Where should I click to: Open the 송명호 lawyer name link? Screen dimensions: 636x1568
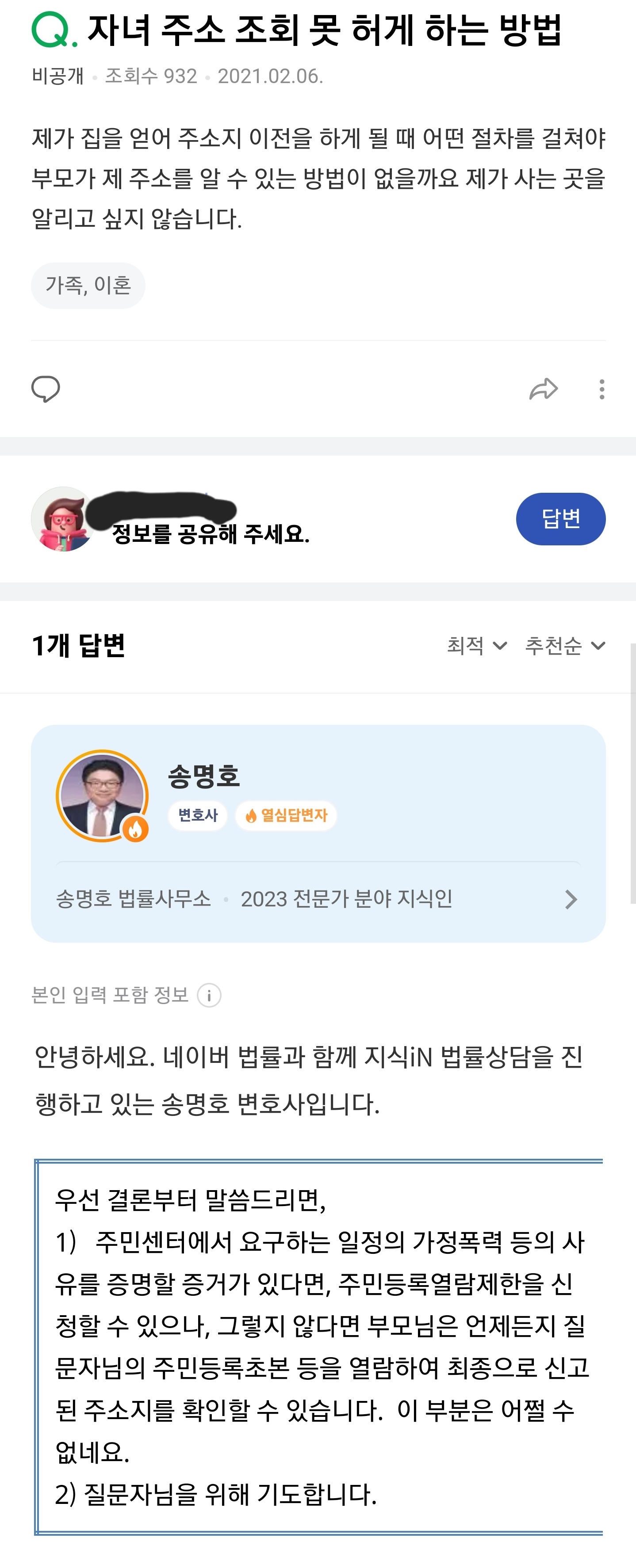tap(203, 776)
